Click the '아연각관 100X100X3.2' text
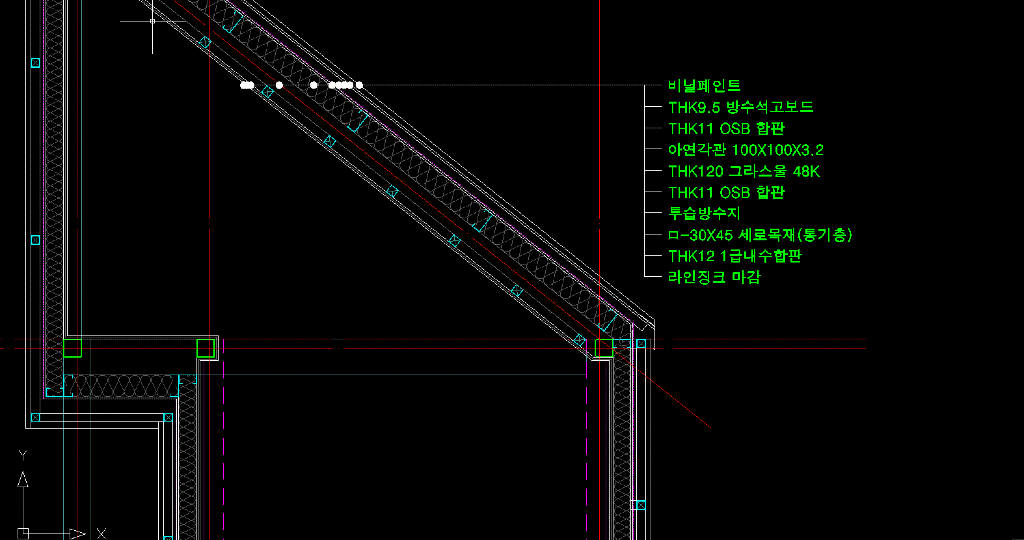 [x=746, y=150]
